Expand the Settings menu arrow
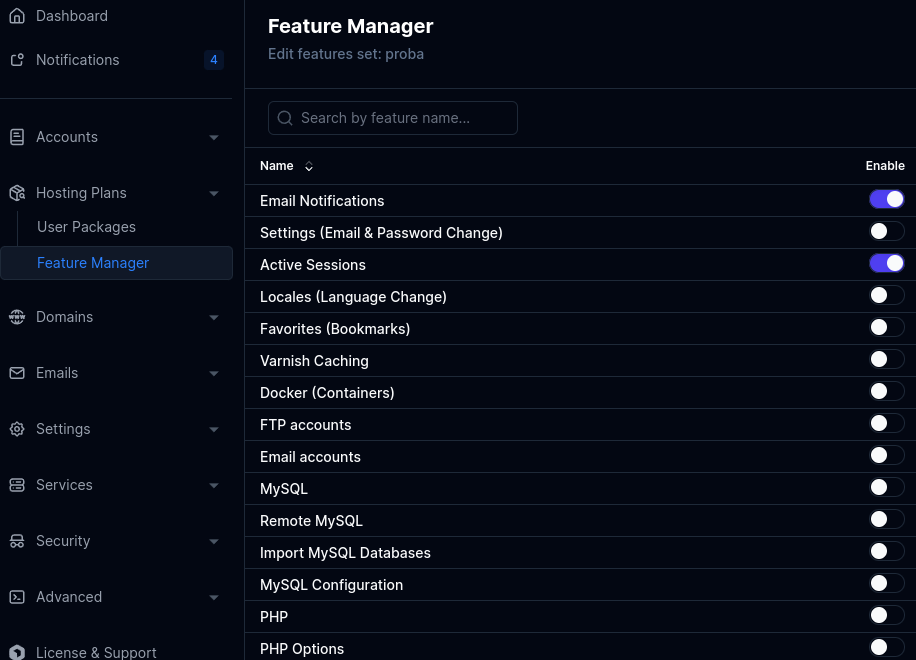 click(x=214, y=429)
